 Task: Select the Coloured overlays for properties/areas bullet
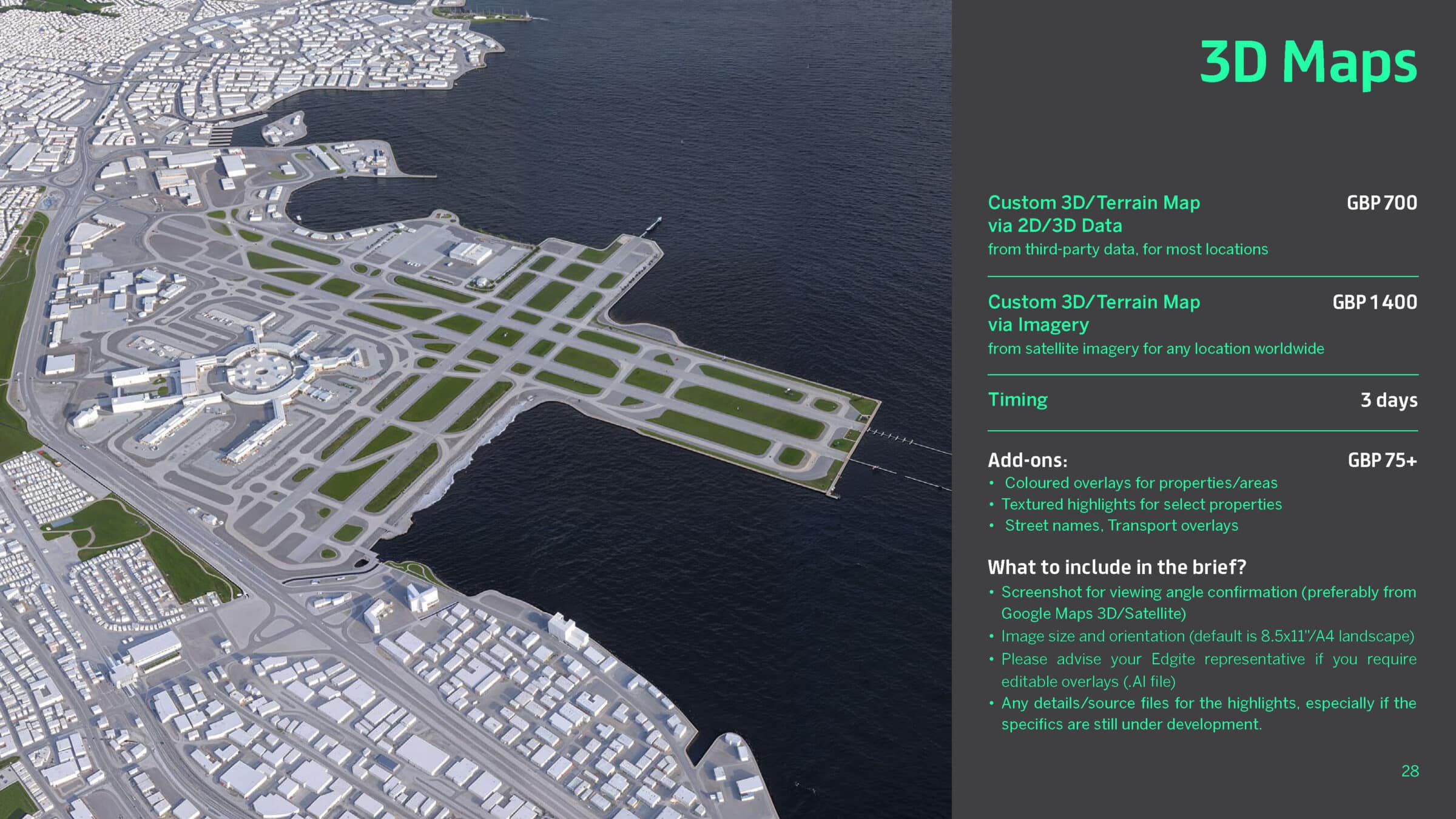point(1141,483)
